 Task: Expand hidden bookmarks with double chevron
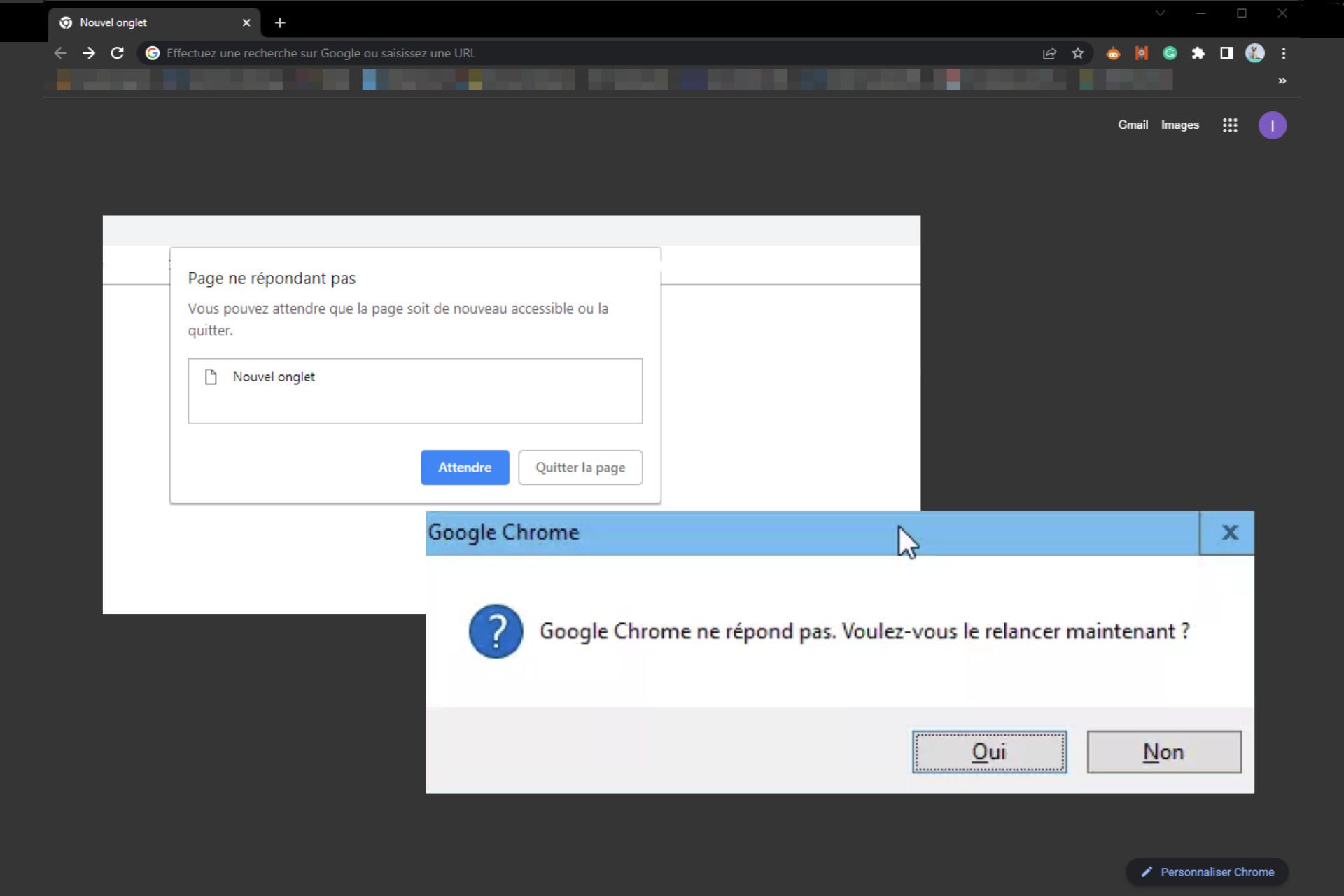[x=1282, y=81]
